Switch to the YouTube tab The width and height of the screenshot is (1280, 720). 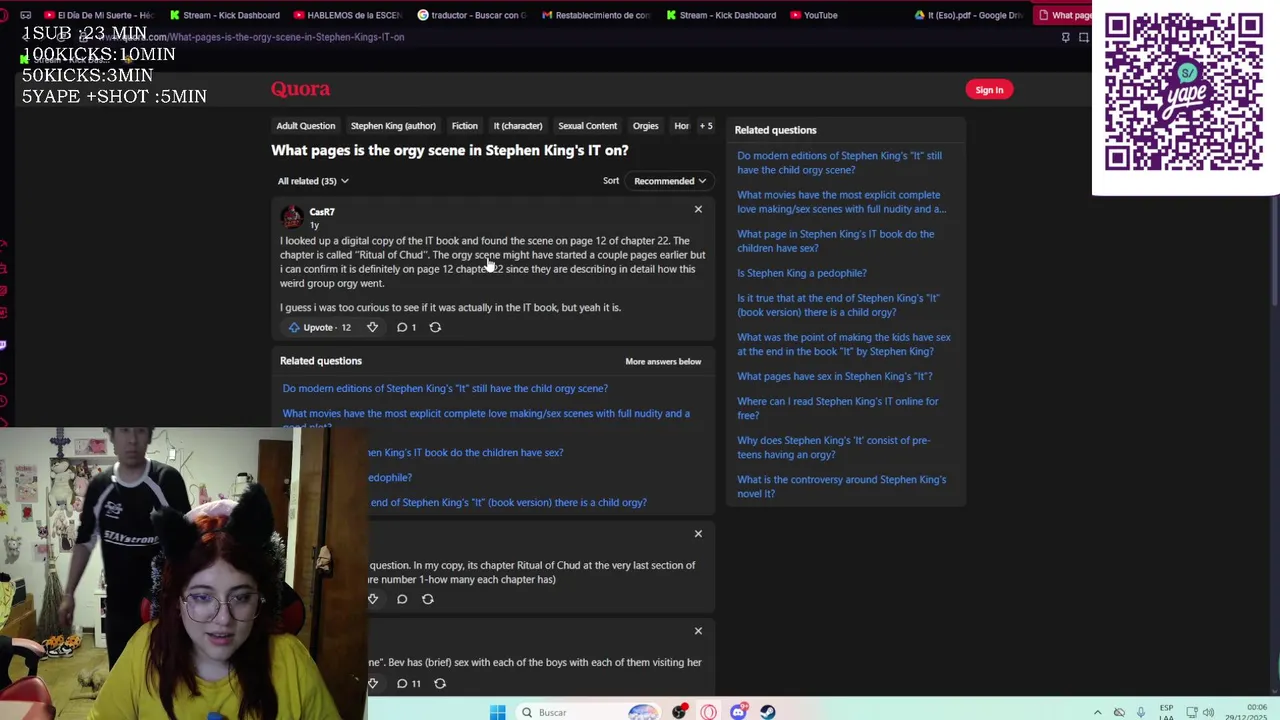815,15
